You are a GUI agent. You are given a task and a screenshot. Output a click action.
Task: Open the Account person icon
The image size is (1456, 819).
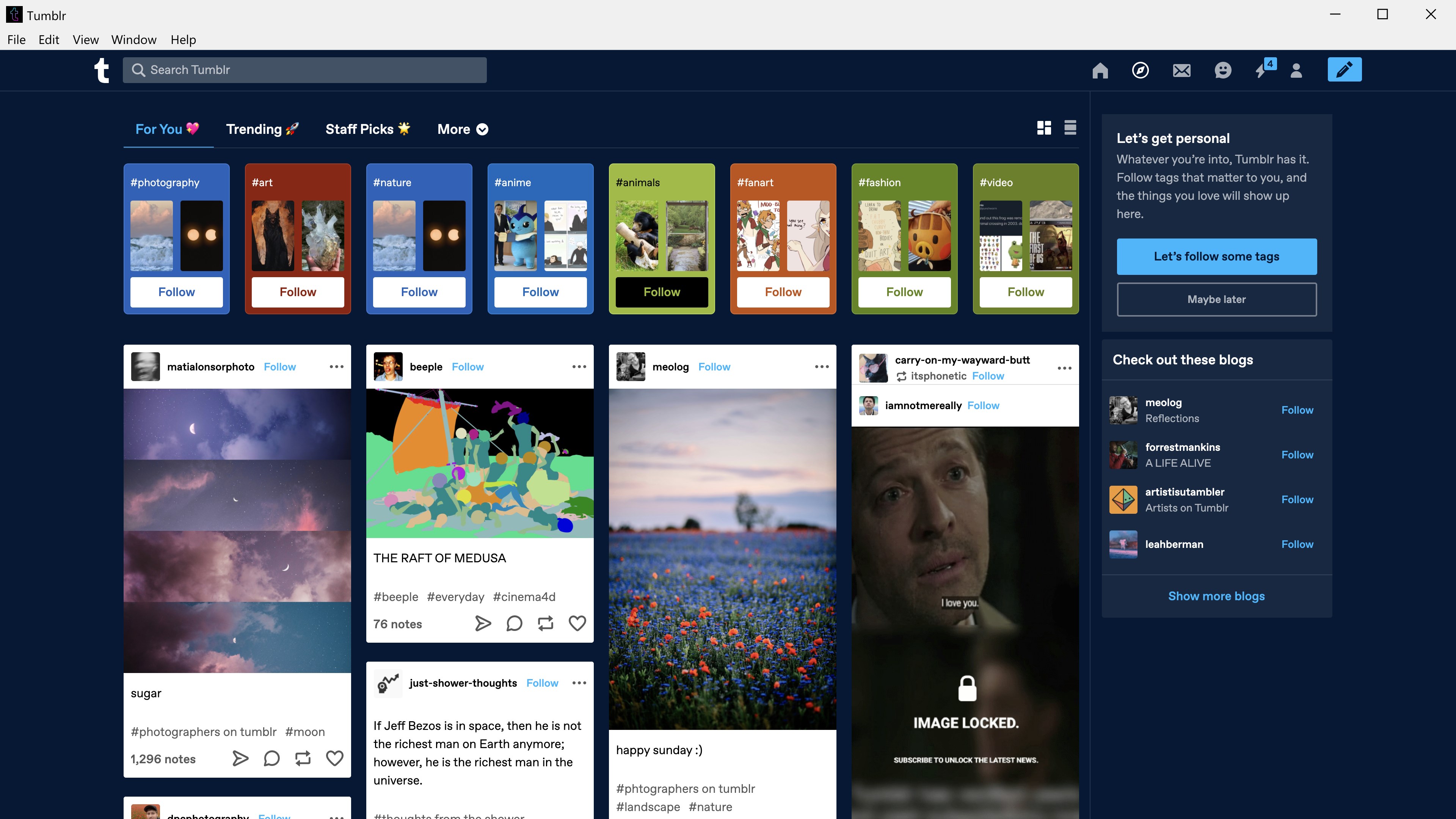pyautogui.click(x=1296, y=70)
